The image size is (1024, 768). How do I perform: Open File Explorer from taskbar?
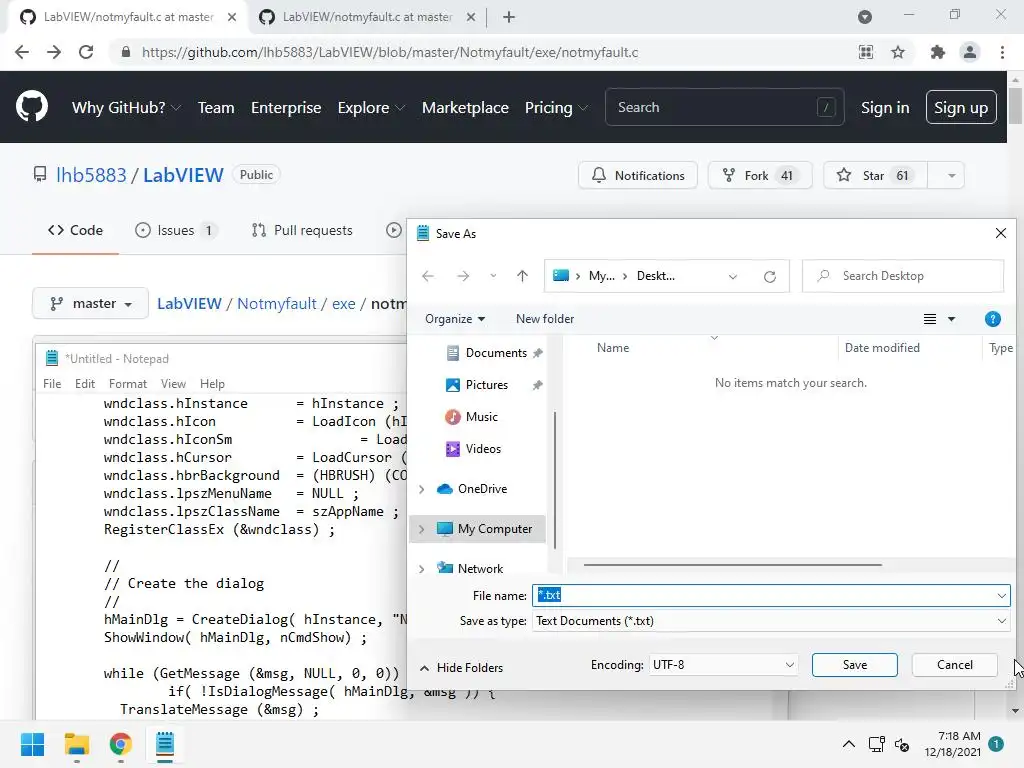click(76, 744)
